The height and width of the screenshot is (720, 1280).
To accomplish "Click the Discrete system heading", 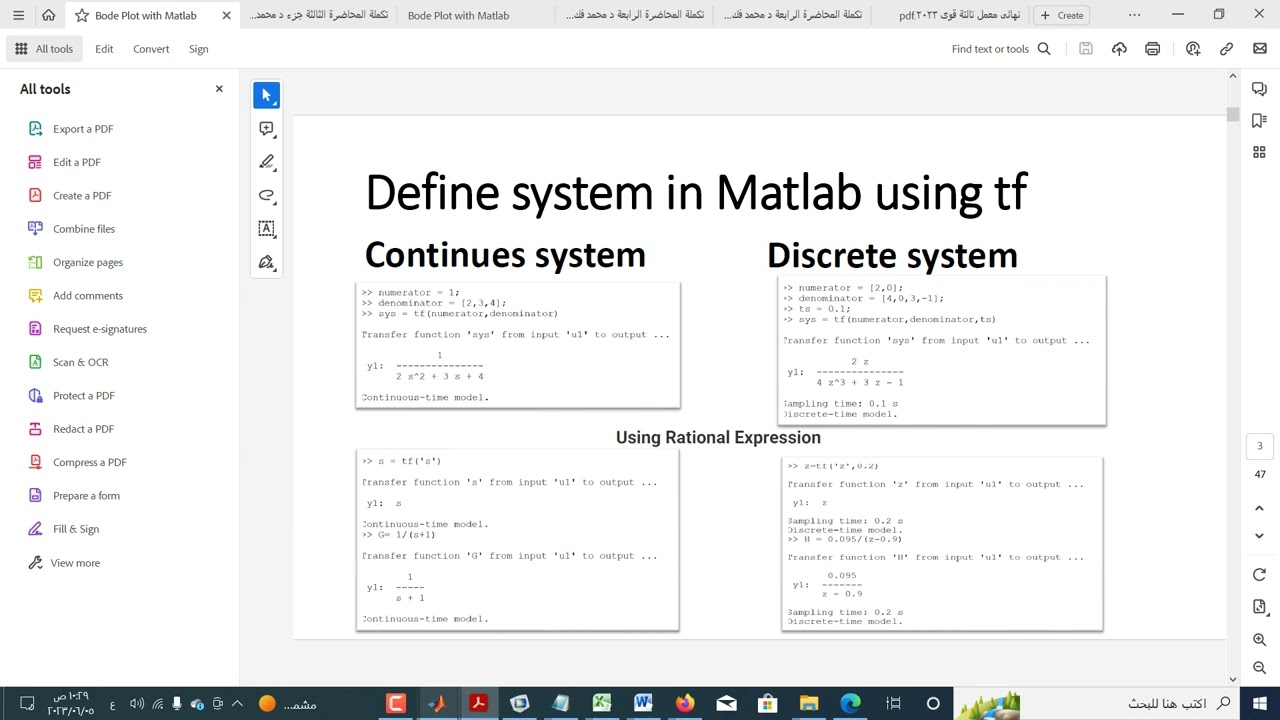I will [892, 256].
